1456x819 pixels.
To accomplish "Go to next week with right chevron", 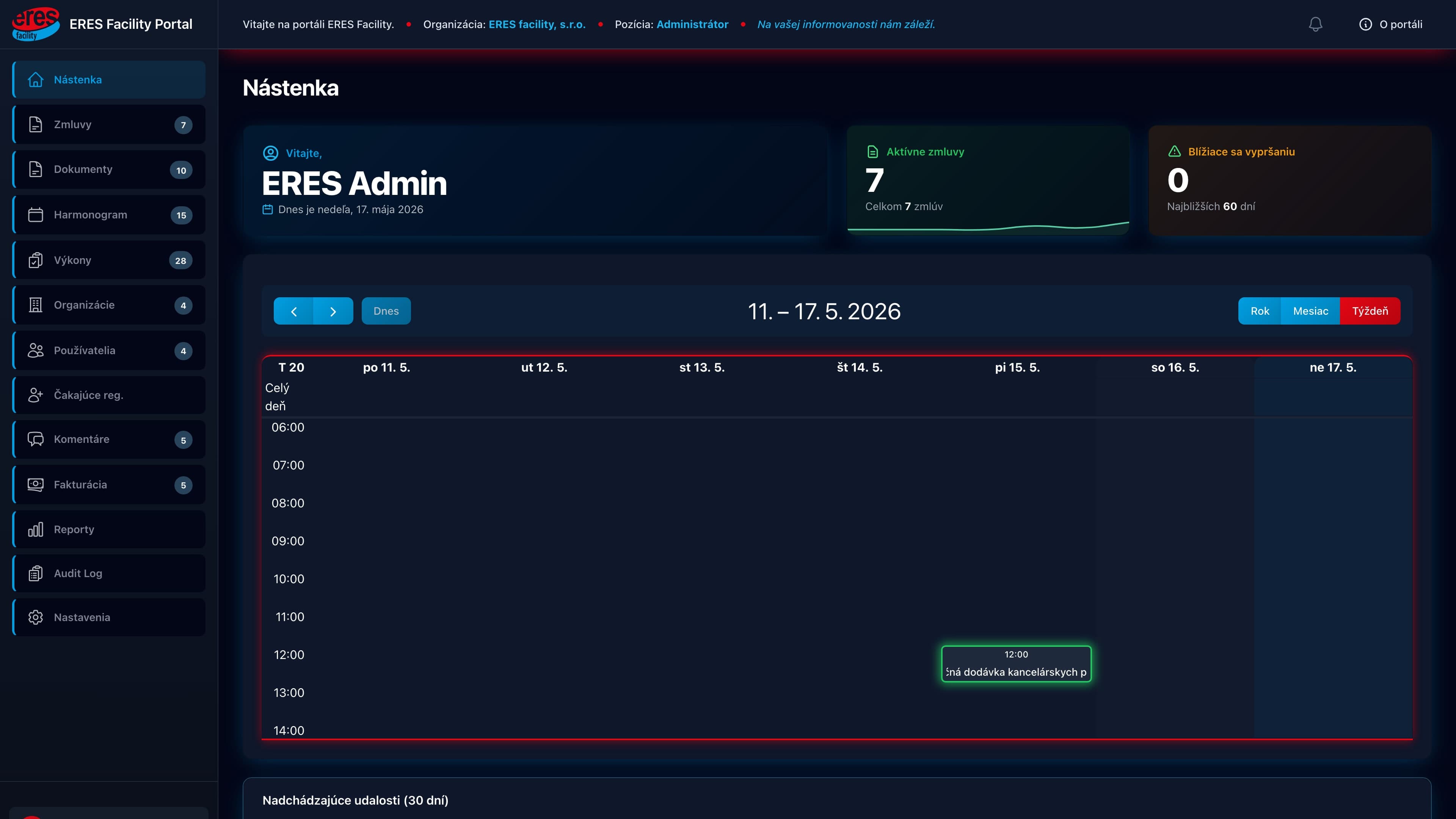I will [334, 311].
